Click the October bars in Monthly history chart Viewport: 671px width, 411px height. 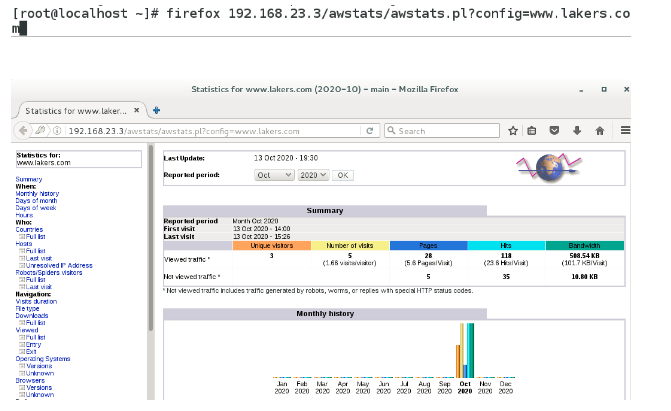click(x=465, y=350)
